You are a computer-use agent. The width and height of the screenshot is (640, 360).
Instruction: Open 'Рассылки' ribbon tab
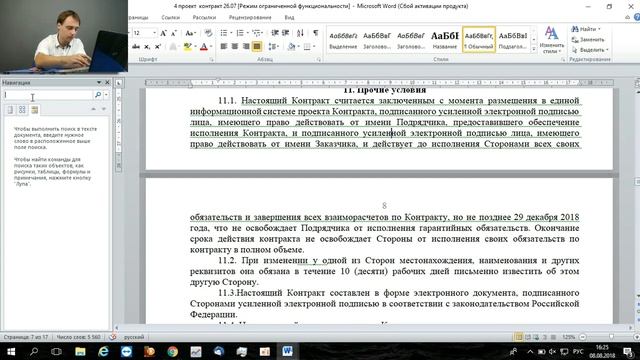point(204,18)
